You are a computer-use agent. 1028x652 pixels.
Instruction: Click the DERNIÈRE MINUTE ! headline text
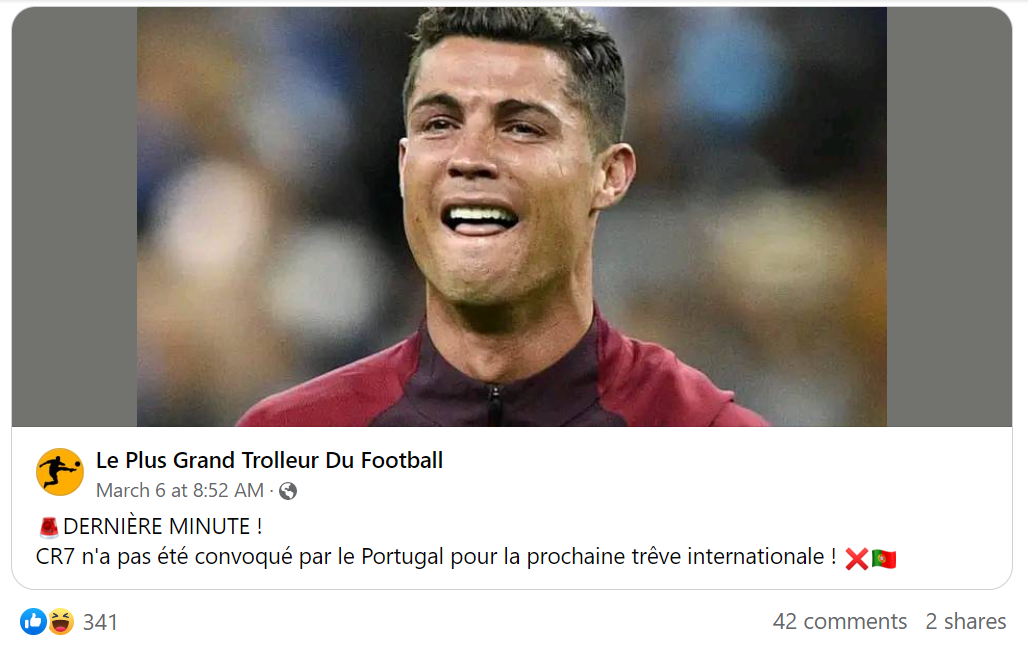coord(163,527)
